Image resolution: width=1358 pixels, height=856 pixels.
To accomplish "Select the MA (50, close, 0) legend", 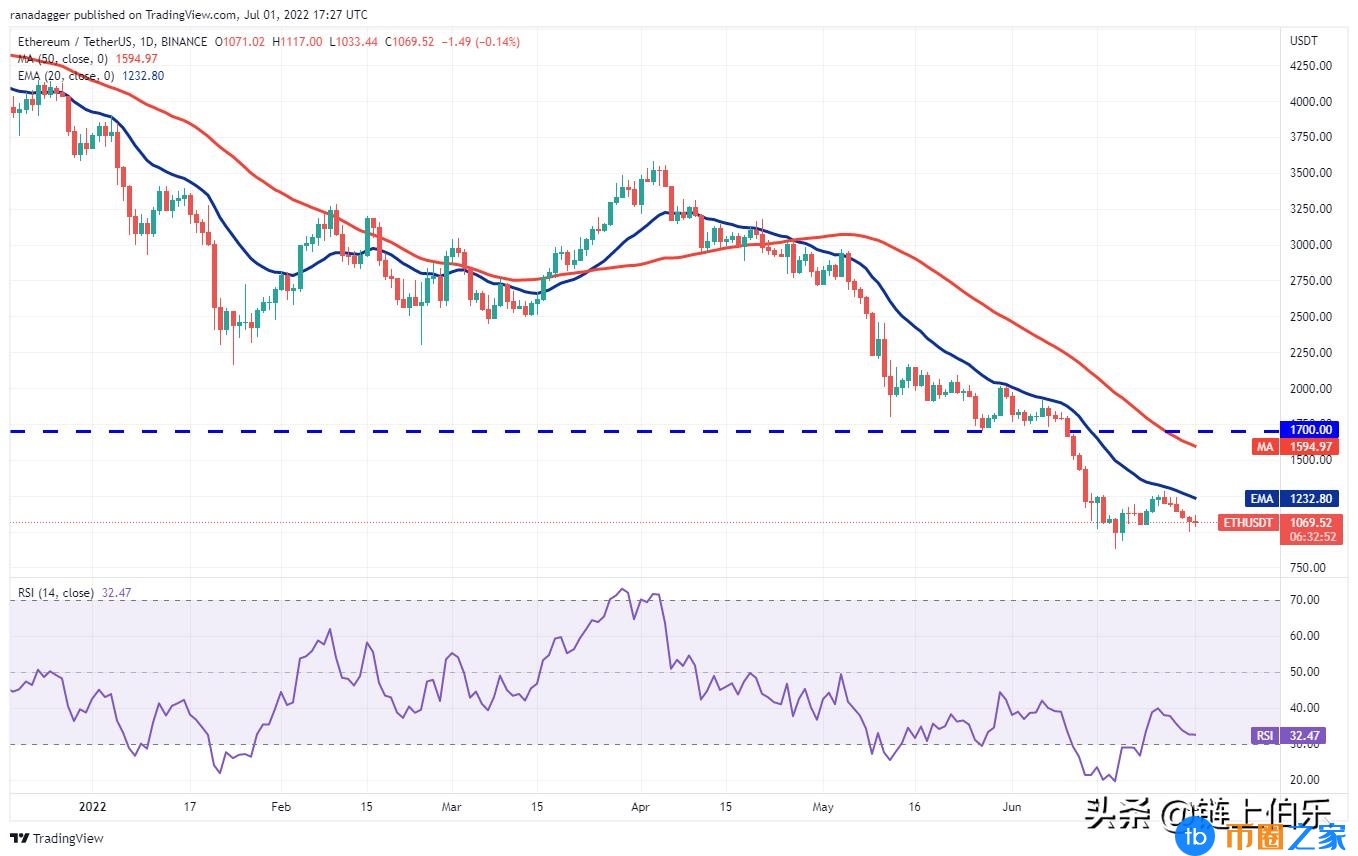I will (60, 58).
